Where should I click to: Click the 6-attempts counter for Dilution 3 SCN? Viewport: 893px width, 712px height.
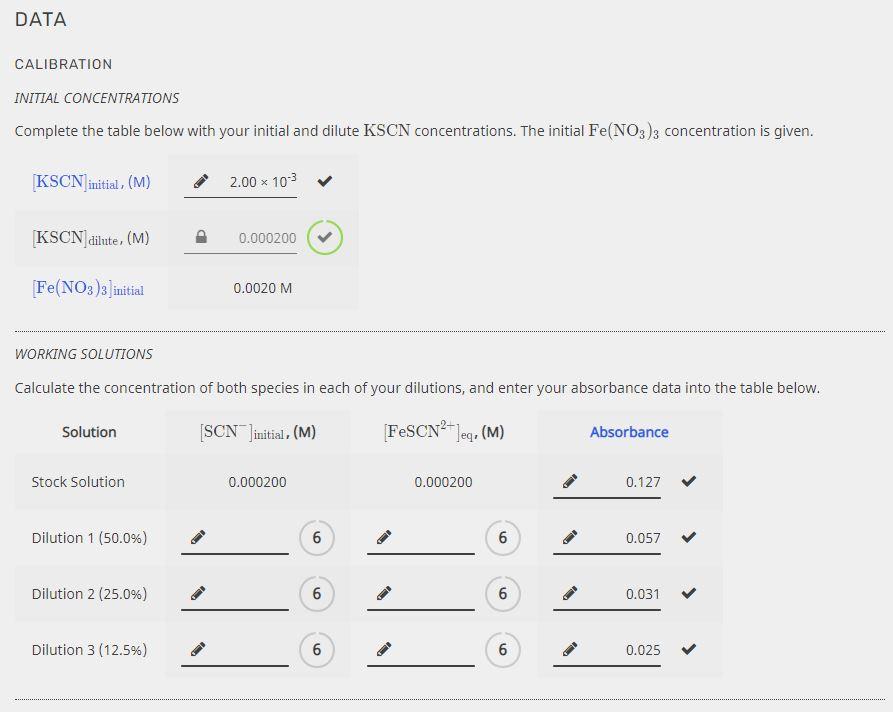coord(317,649)
